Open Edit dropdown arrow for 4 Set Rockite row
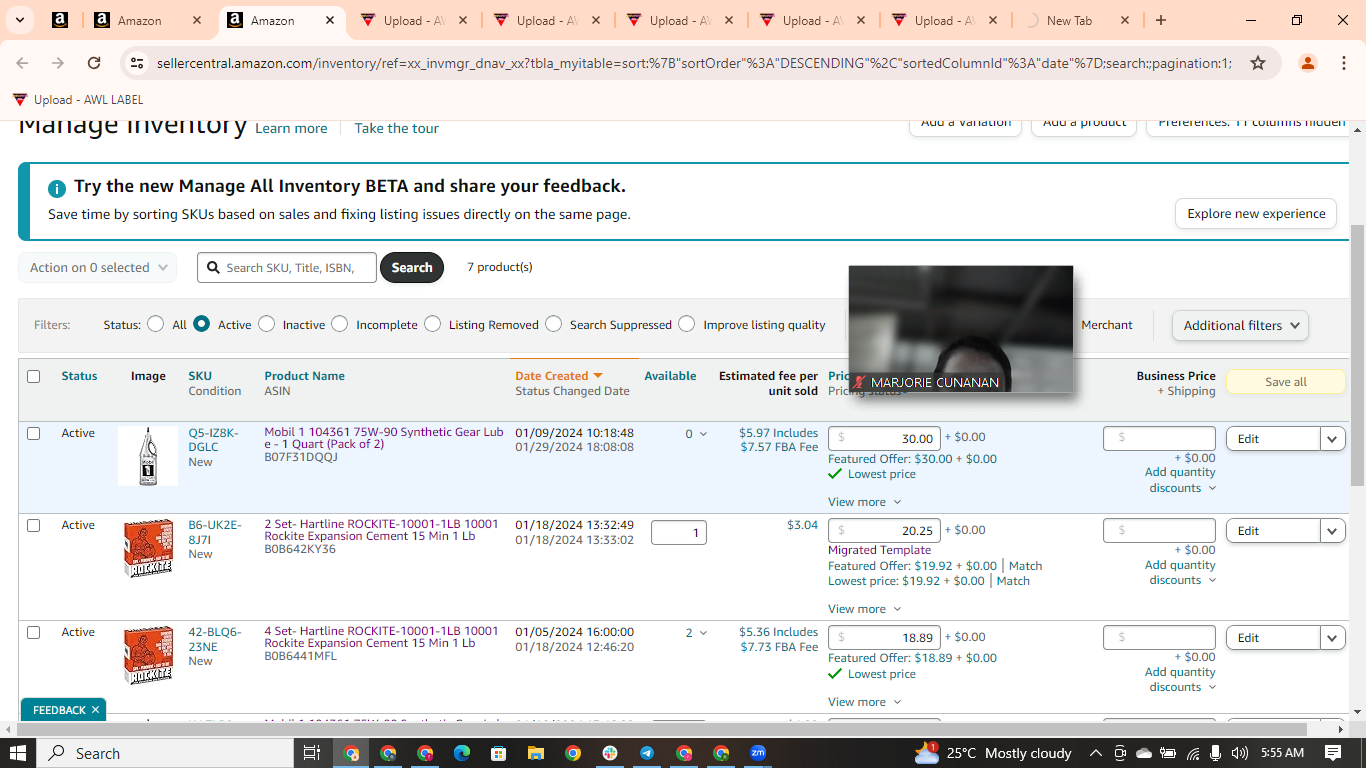The width and height of the screenshot is (1366, 768). [1333, 638]
